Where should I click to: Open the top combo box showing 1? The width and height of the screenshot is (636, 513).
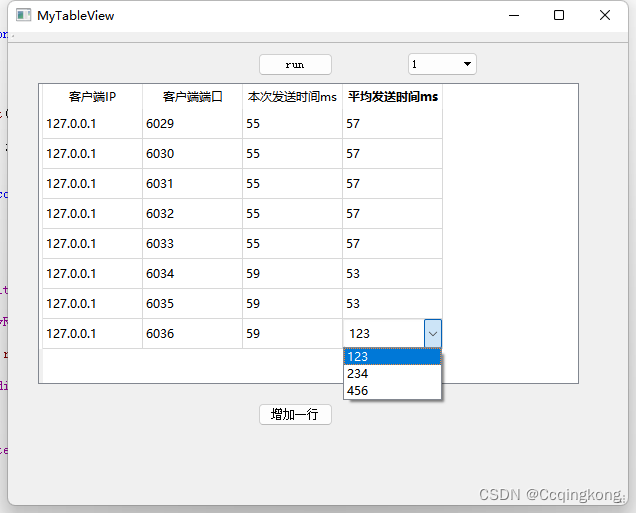tap(442, 64)
